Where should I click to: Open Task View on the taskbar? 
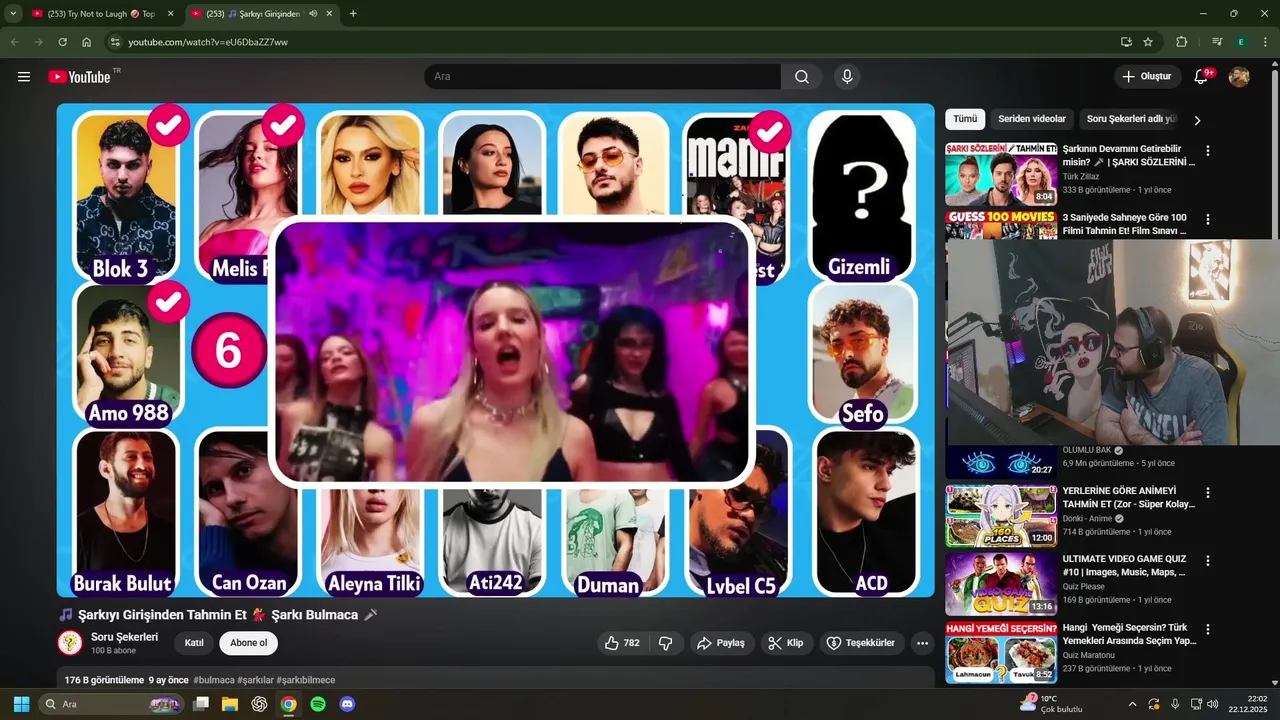point(201,704)
